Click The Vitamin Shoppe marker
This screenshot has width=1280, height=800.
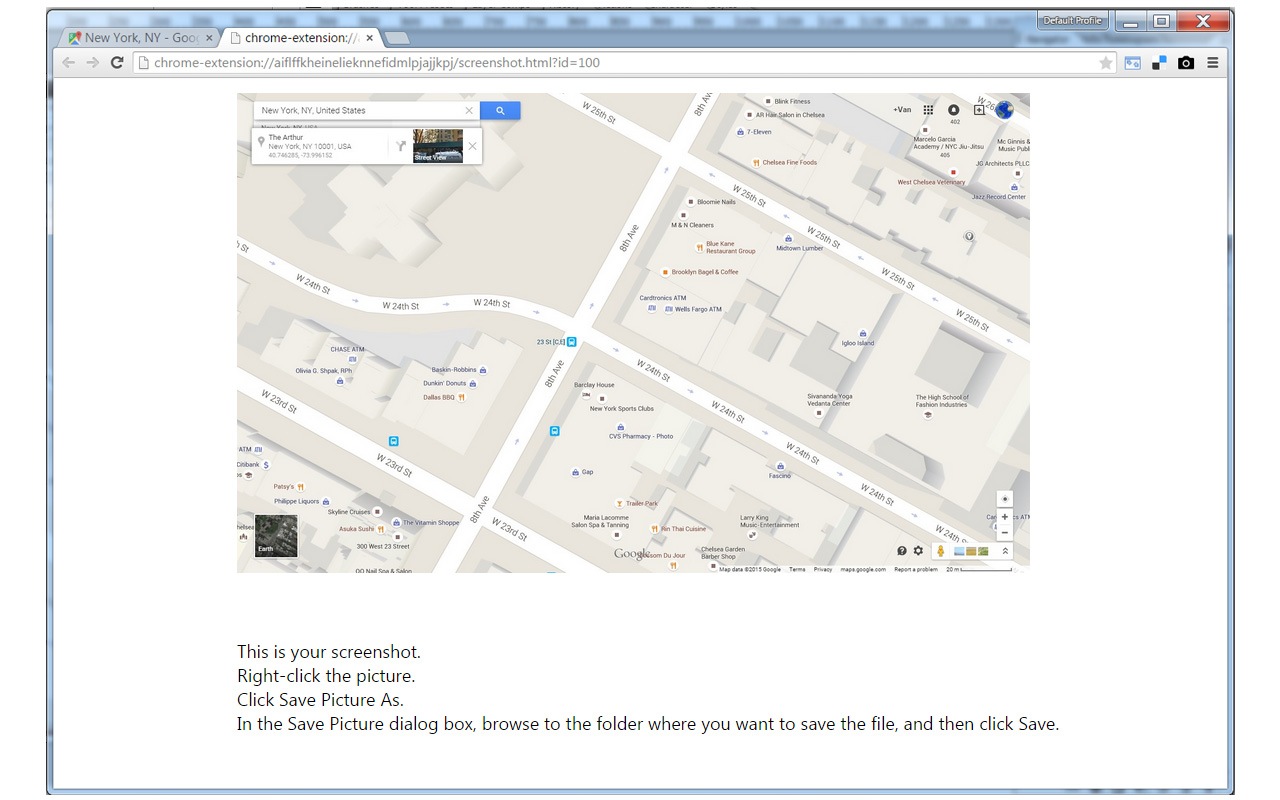[396, 522]
